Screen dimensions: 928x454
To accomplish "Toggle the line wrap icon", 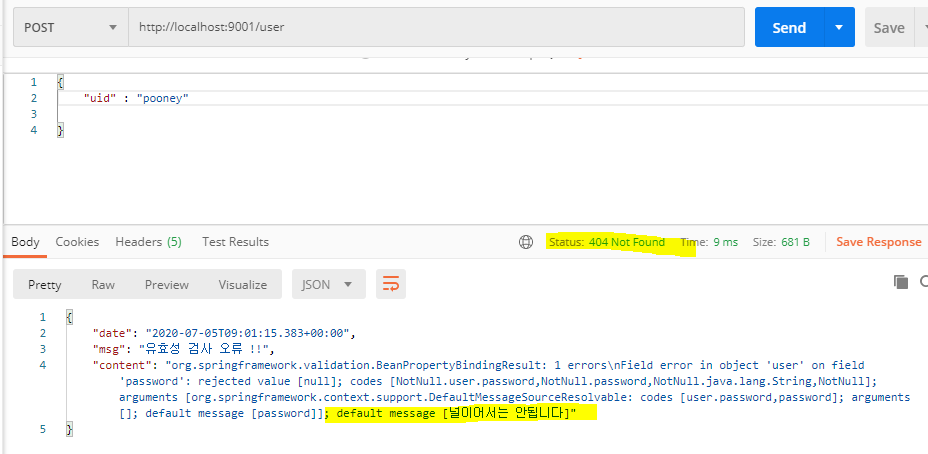I will pos(391,285).
